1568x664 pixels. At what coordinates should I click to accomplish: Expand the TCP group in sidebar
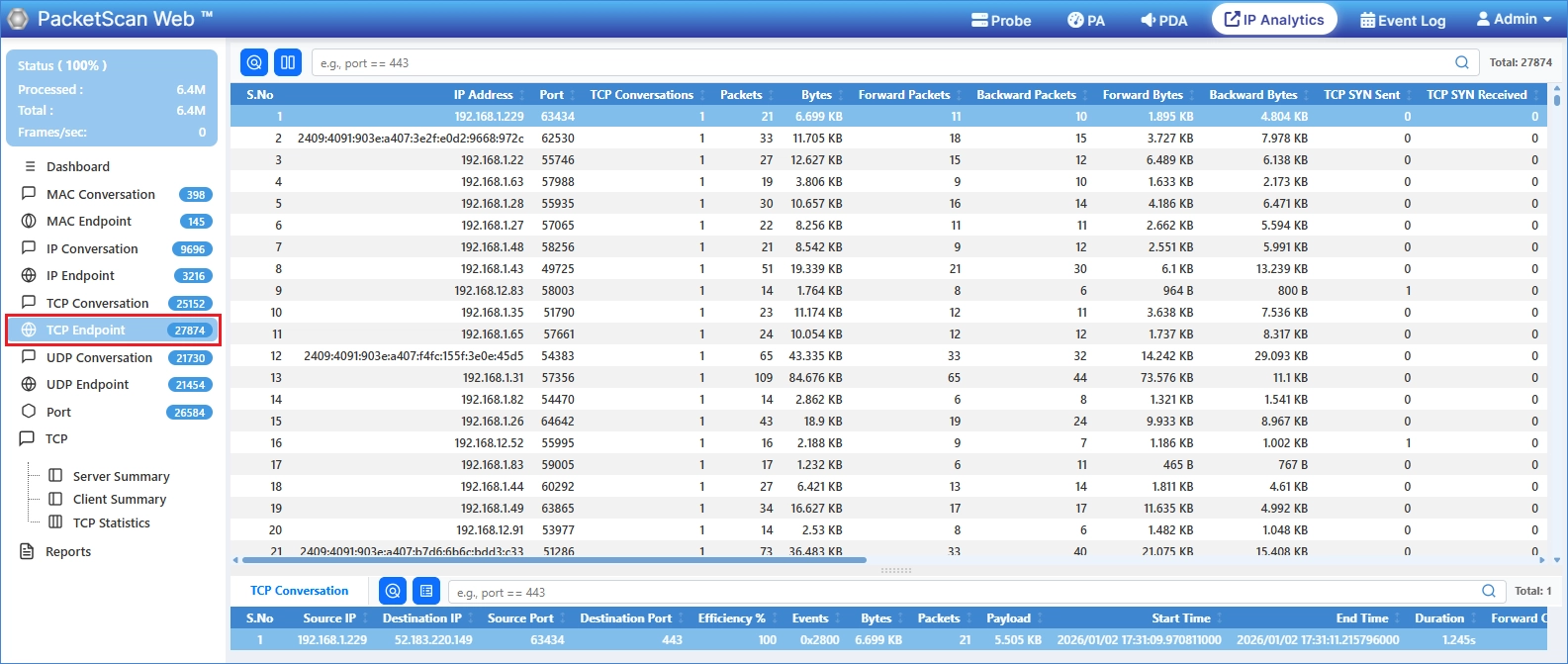point(56,438)
